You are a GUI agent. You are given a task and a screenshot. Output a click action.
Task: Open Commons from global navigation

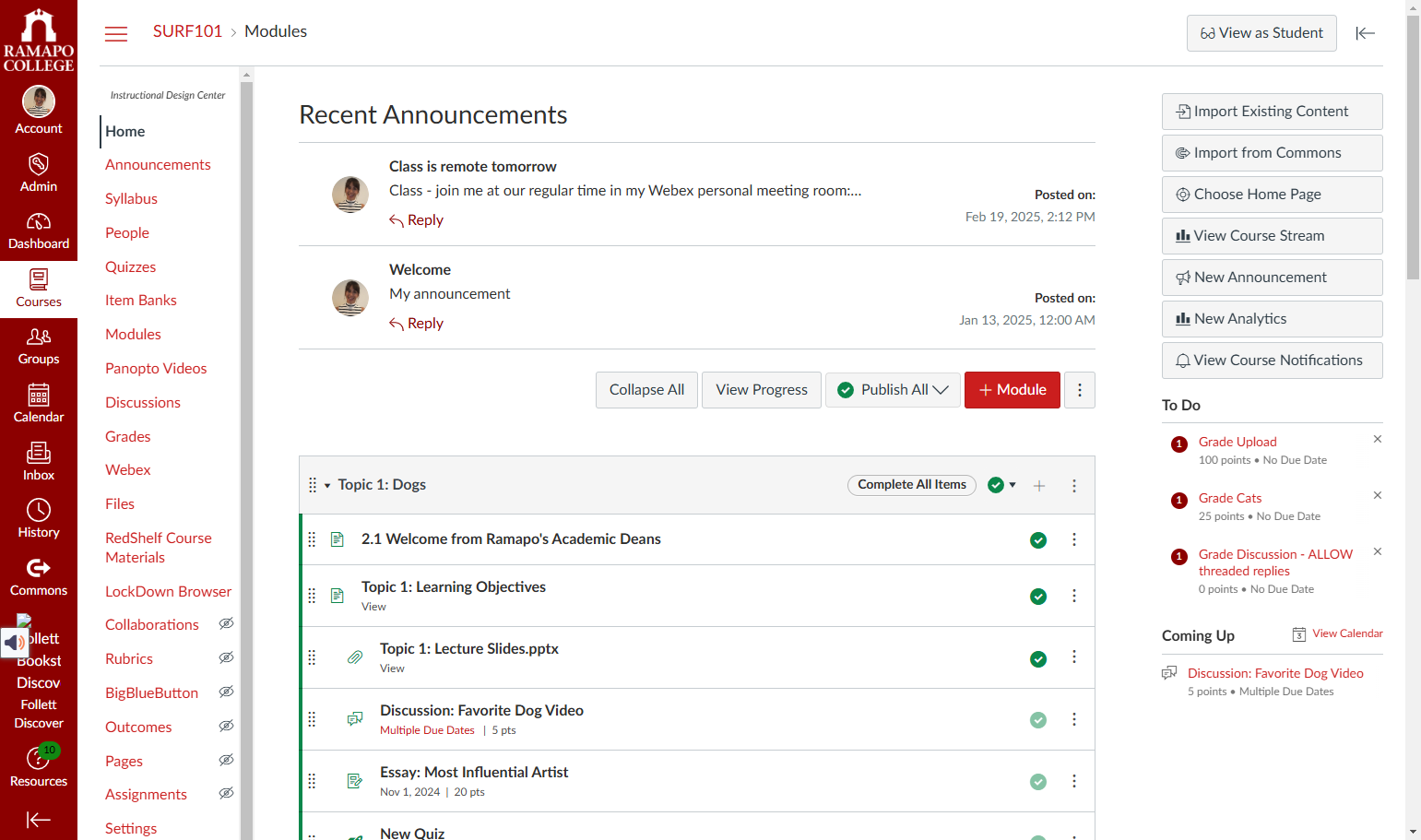pos(39,578)
